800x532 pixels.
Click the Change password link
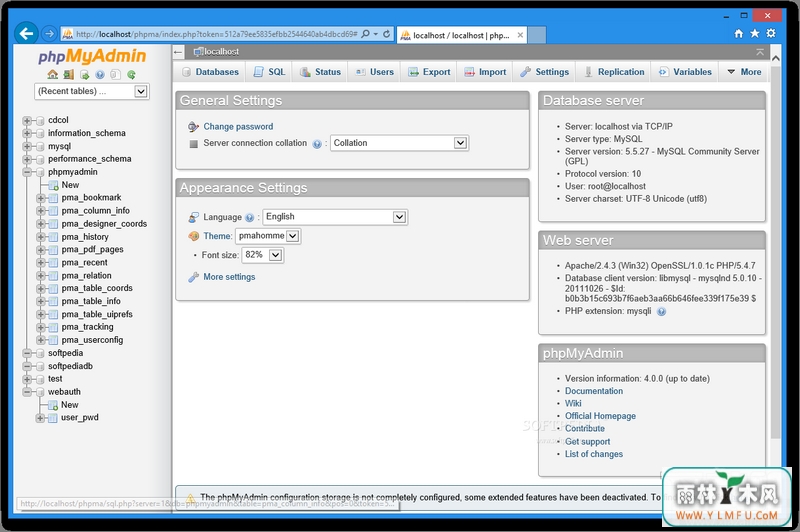tap(238, 126)
